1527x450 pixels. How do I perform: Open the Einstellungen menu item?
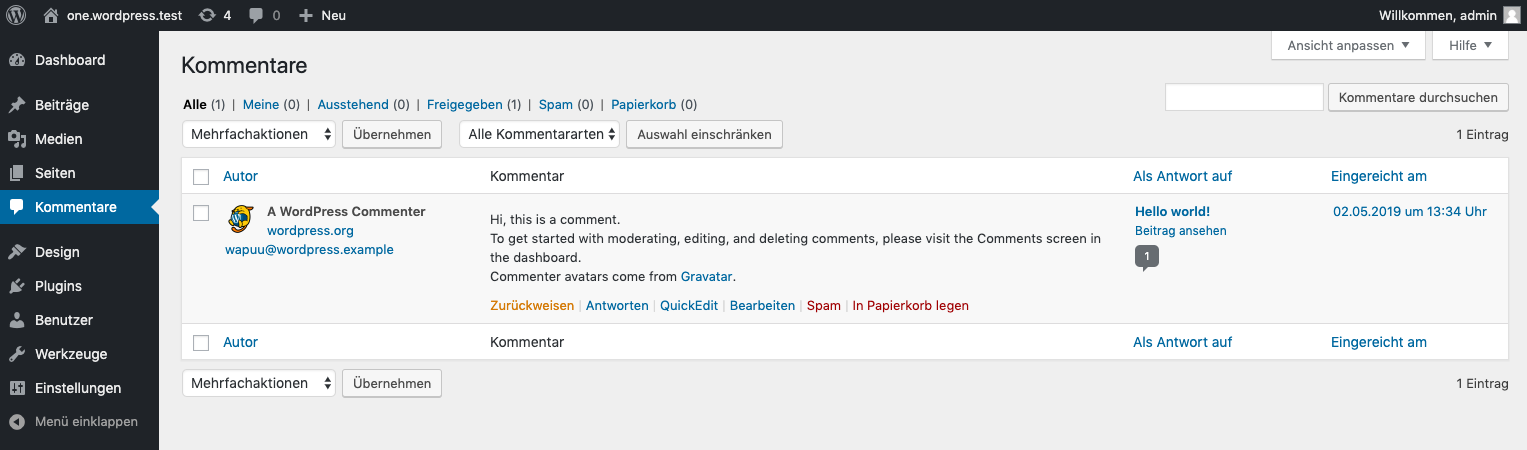pos(79,388)
